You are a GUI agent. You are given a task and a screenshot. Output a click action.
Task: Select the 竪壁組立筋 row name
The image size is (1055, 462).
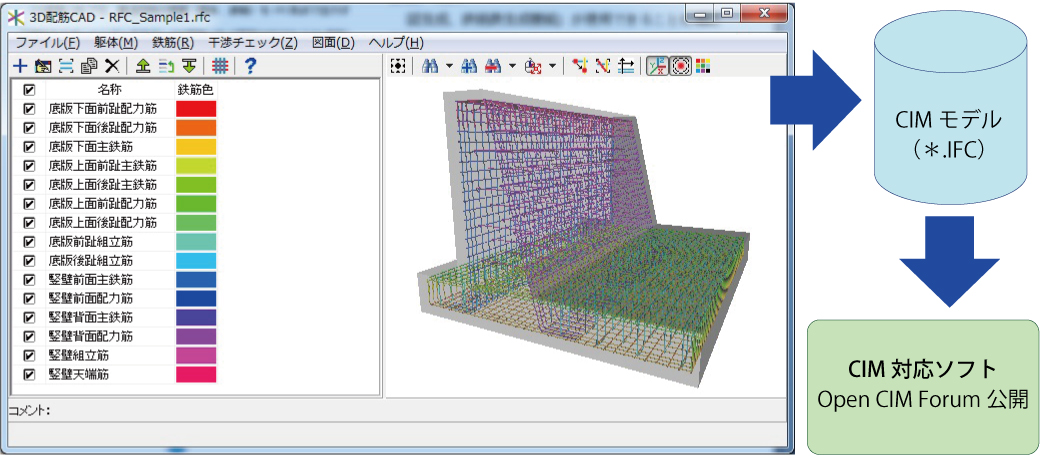[x=79, y=355]
